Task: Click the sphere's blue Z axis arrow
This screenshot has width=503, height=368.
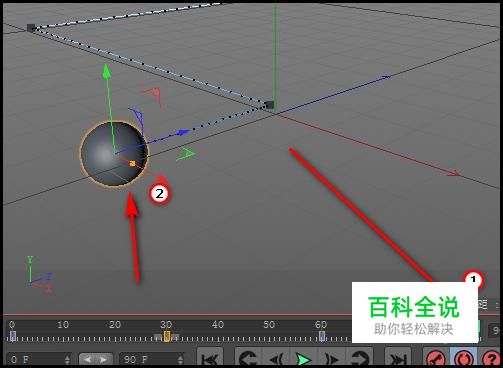Action: tap(183, 132)
